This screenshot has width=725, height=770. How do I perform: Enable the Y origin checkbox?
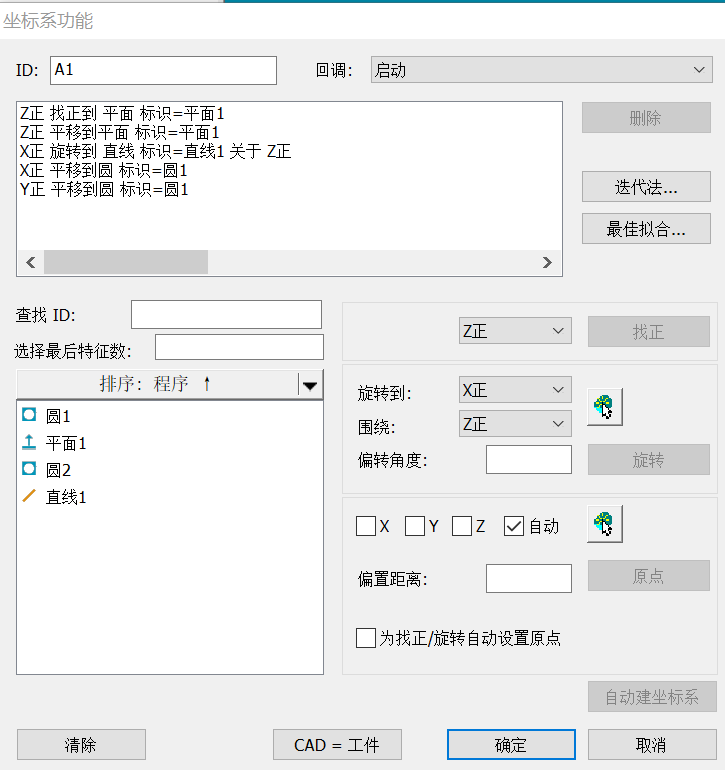coord(415,526)
